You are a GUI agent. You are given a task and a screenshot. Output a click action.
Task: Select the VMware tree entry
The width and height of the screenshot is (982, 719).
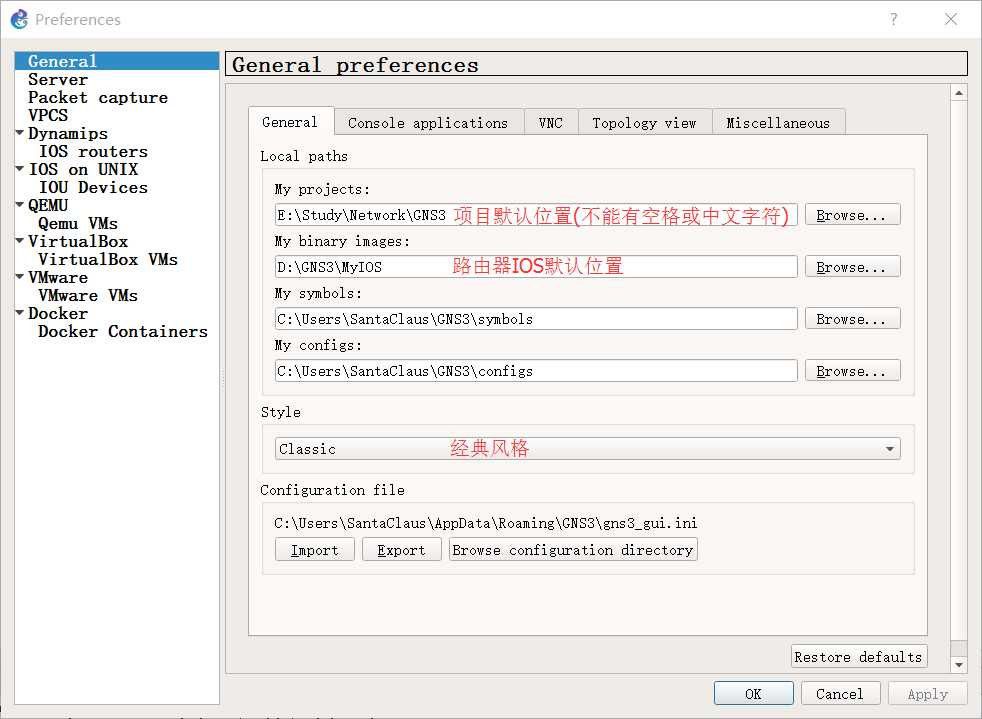tap(58, 277)
